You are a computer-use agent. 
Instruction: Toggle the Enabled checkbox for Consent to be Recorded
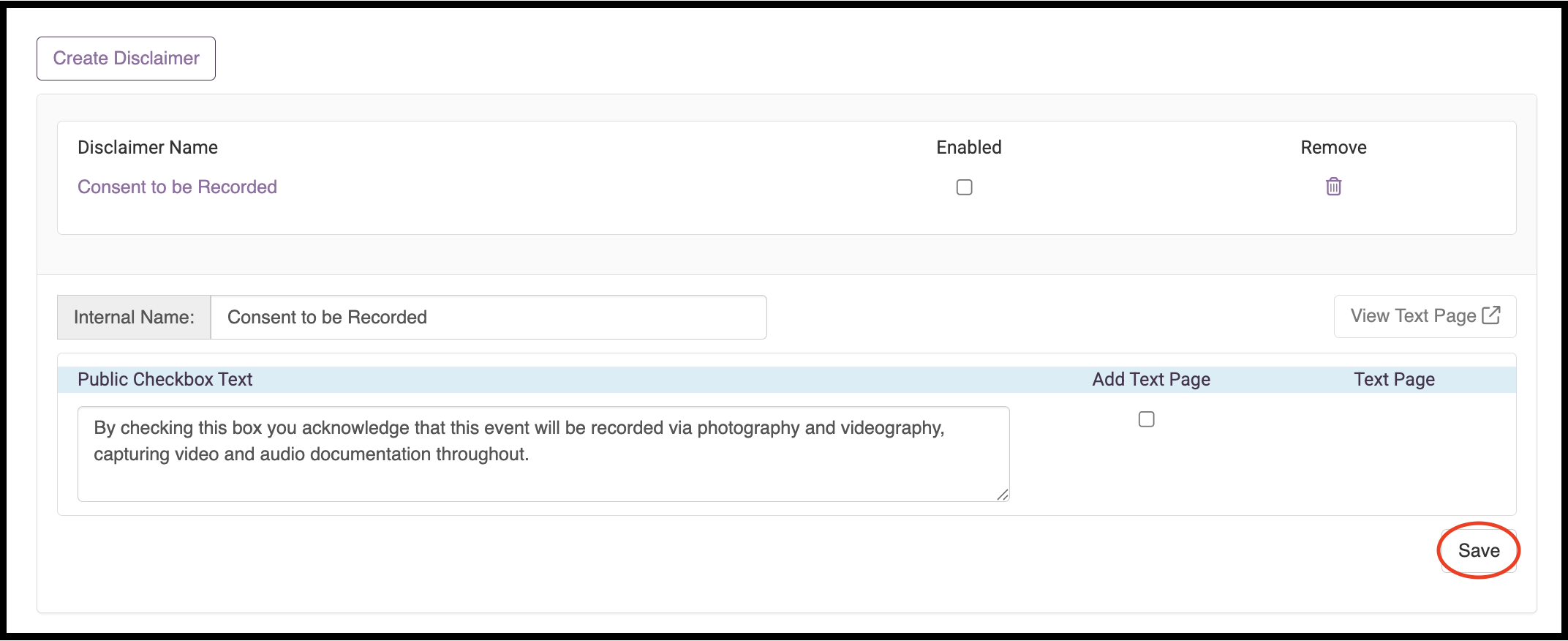pos(964,187)
